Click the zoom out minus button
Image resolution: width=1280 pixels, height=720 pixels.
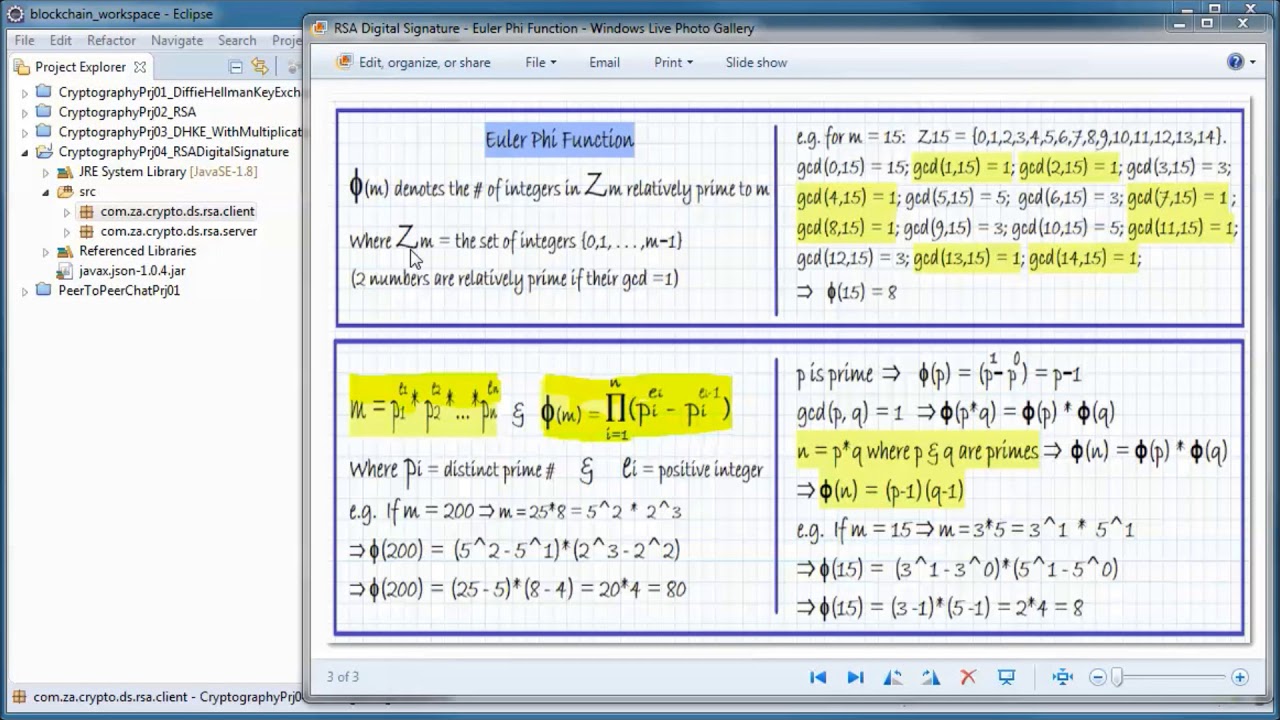tap(1097, 677)
